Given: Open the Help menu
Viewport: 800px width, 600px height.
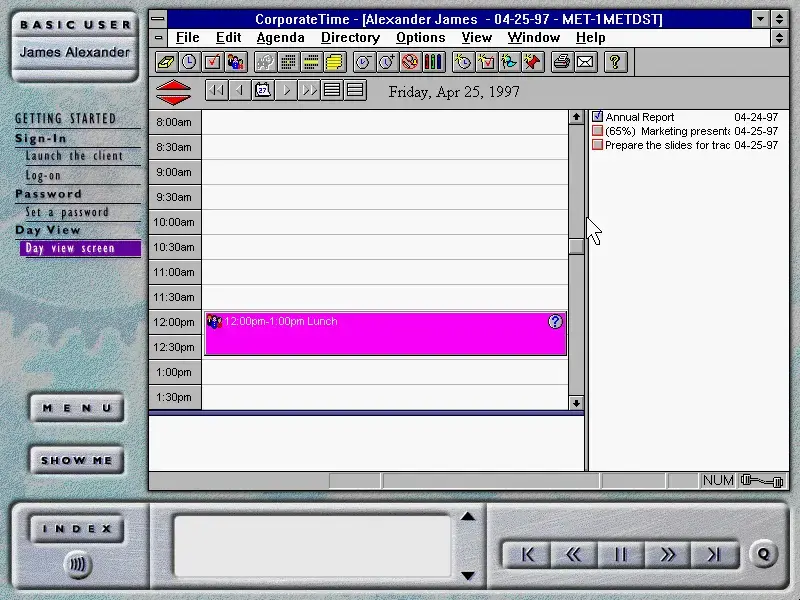Looking at the screenshot, I should (590, 38).
